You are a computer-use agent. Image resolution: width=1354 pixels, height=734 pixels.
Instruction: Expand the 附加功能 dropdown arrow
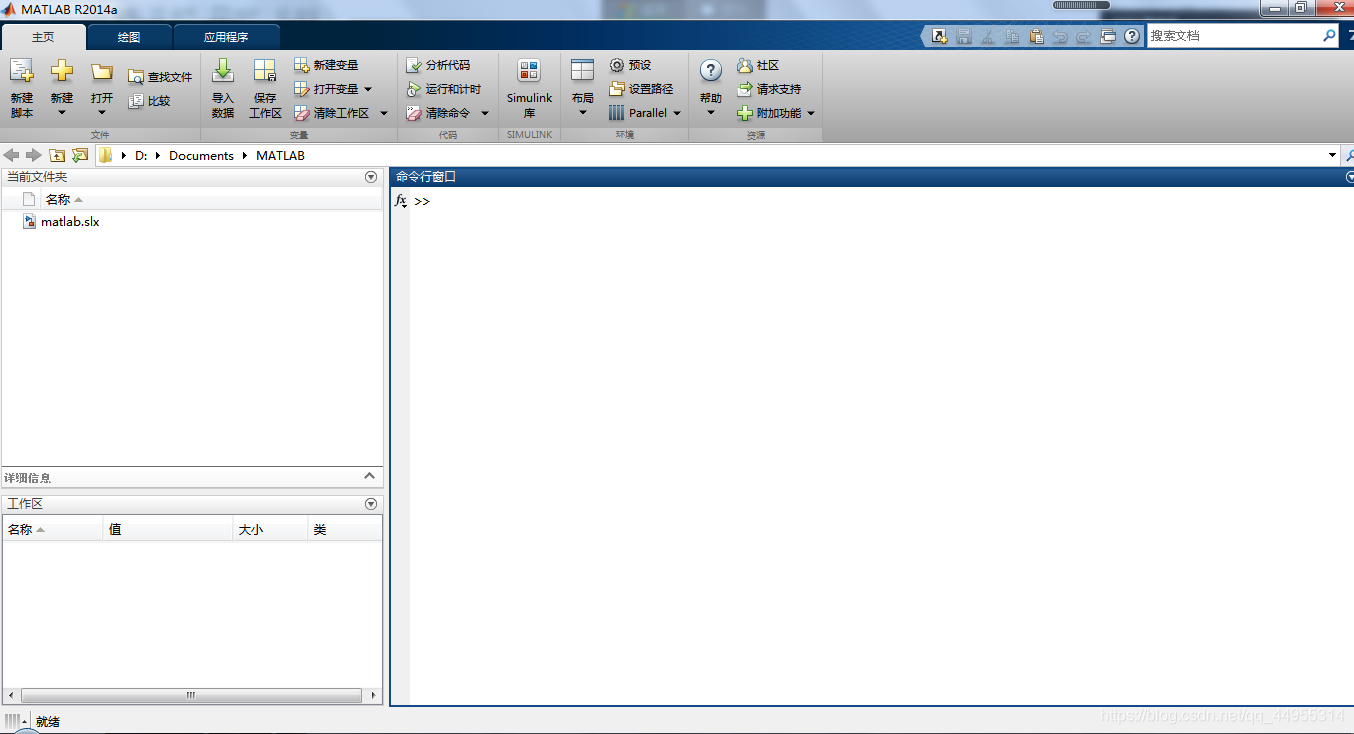coord(811,113)
